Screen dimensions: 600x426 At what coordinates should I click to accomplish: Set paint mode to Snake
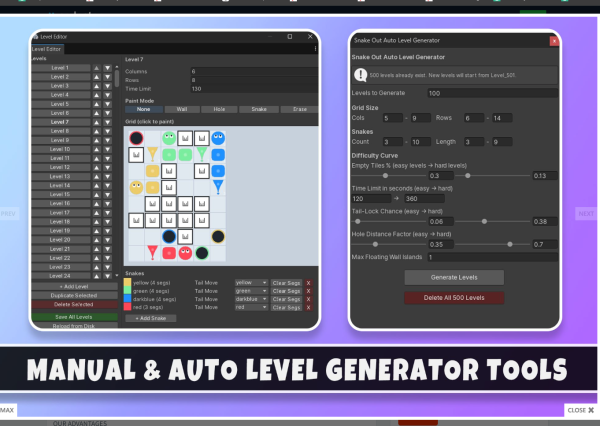pyautogui.click(x=259, y=109)
